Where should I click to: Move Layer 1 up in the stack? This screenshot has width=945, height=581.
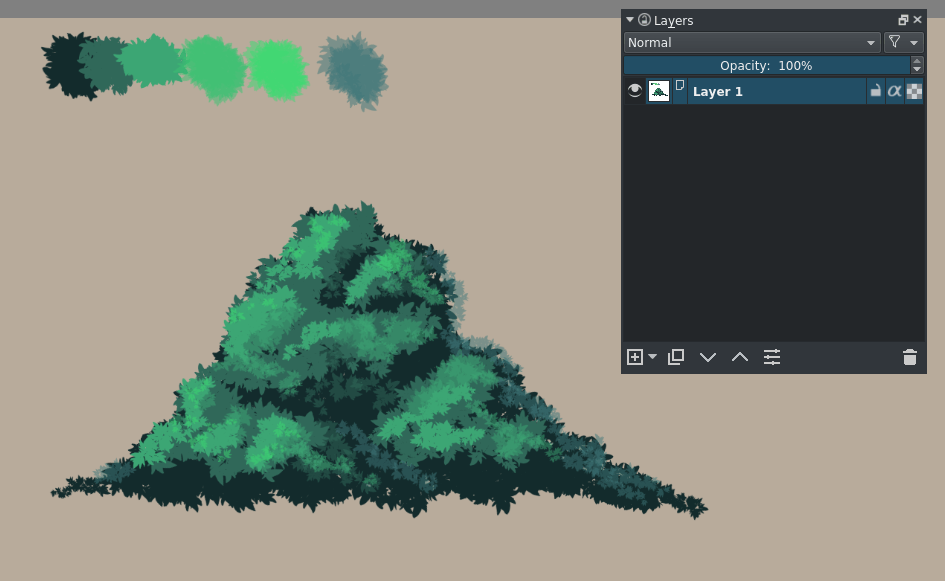(x=740, y=357)
